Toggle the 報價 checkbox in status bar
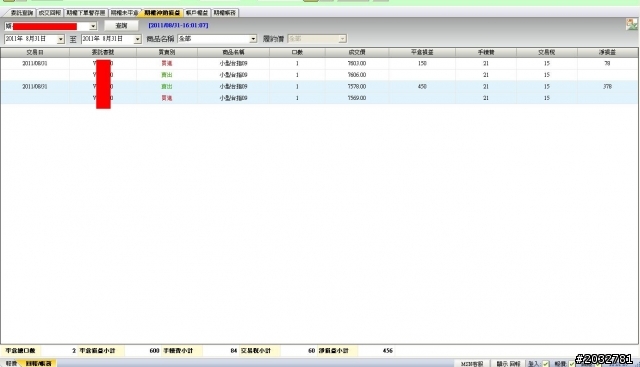 point(572,364)
